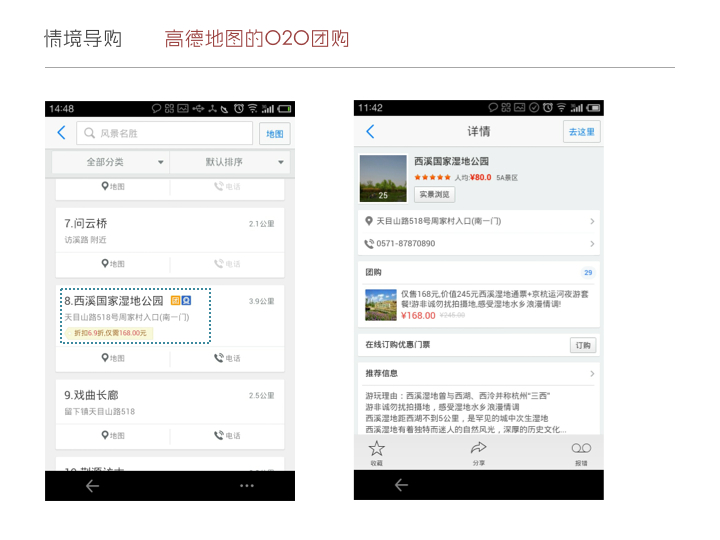Click the 风景名胜 search input field

point(165,133)
